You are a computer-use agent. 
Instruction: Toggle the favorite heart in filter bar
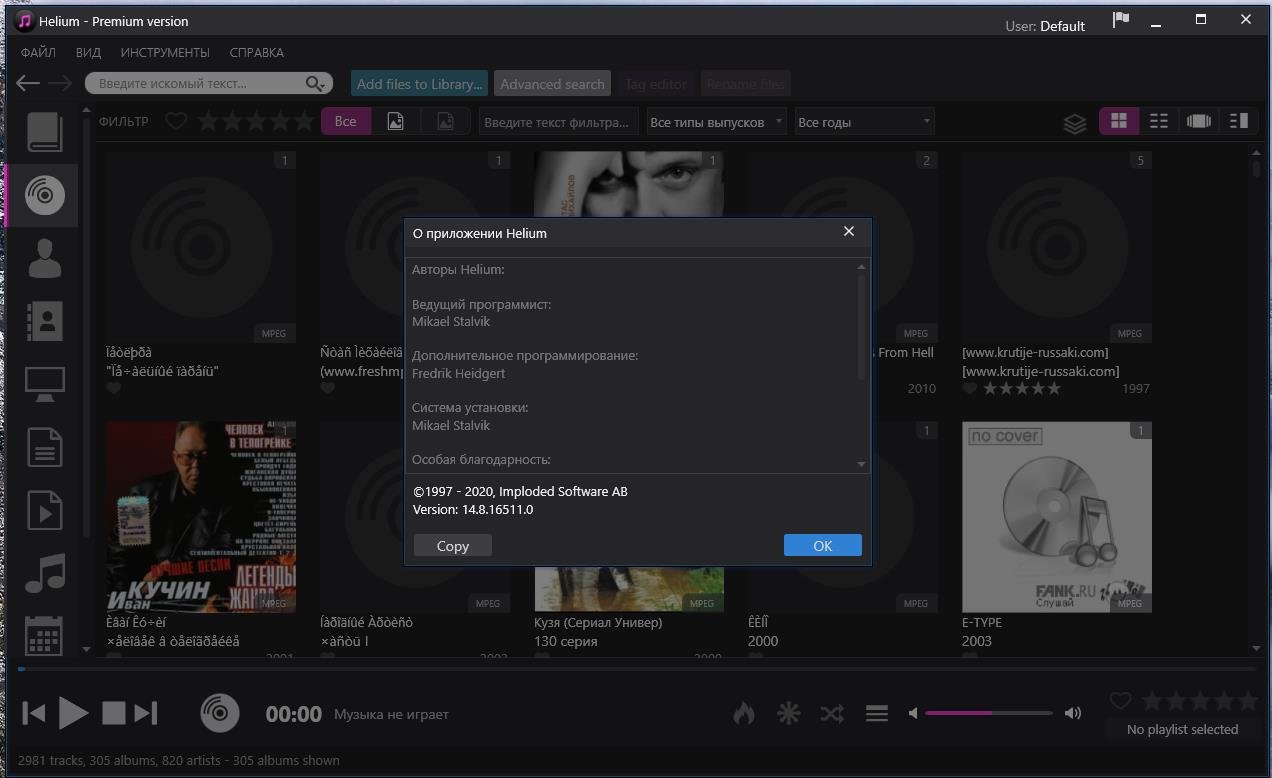(176, 122)
